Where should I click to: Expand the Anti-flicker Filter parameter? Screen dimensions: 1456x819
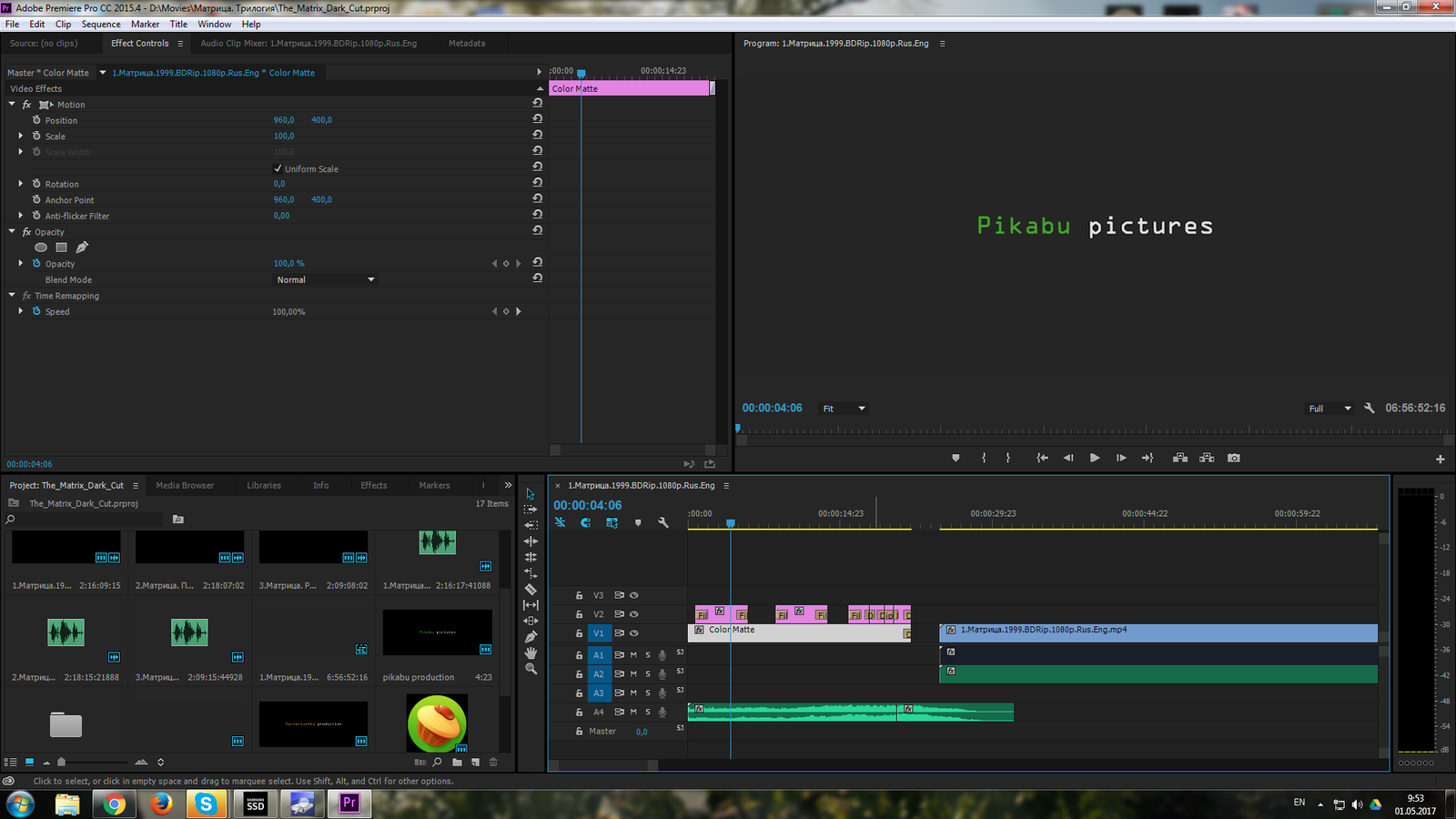21,216
